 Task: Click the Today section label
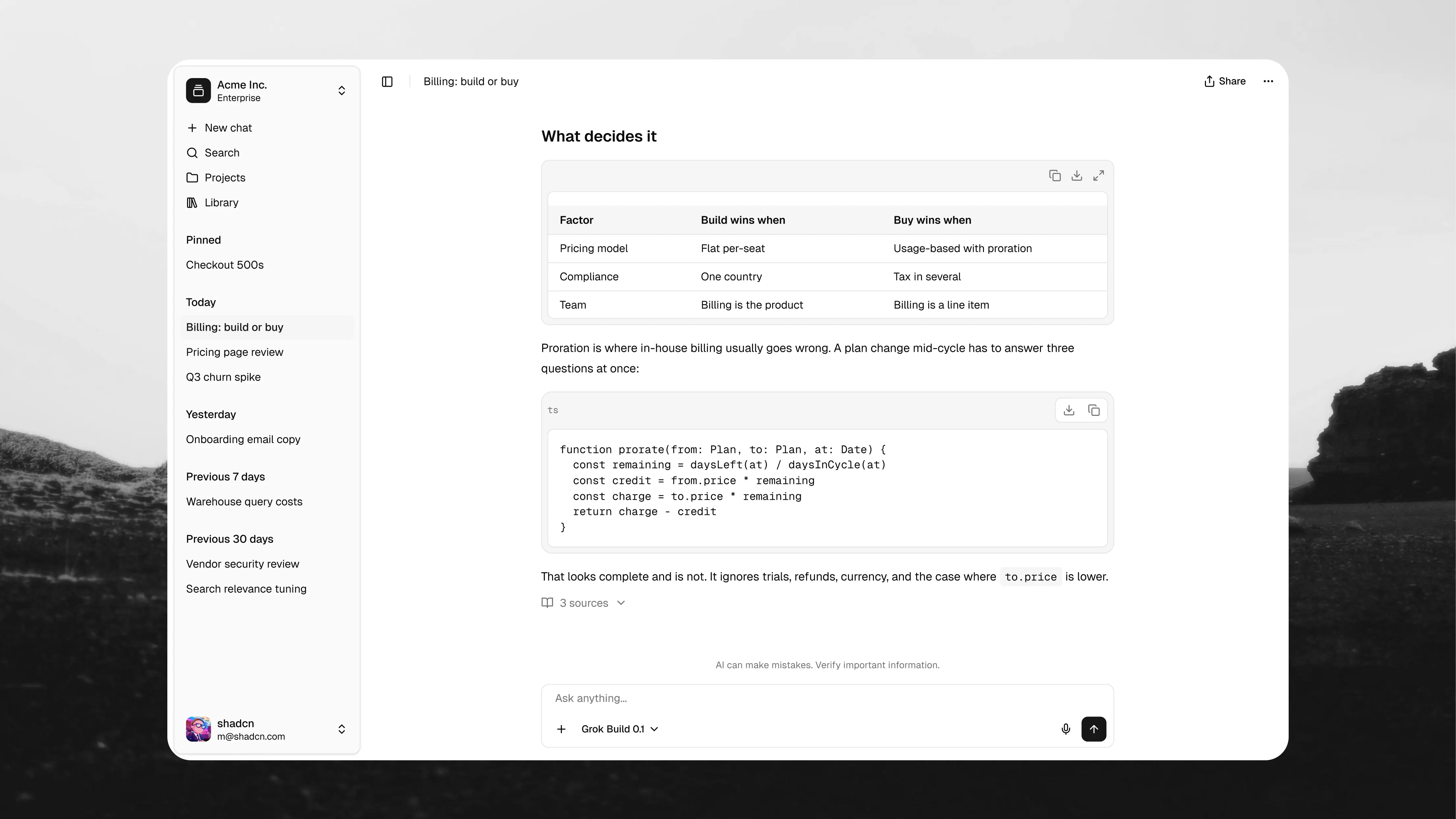click(201, 302)
